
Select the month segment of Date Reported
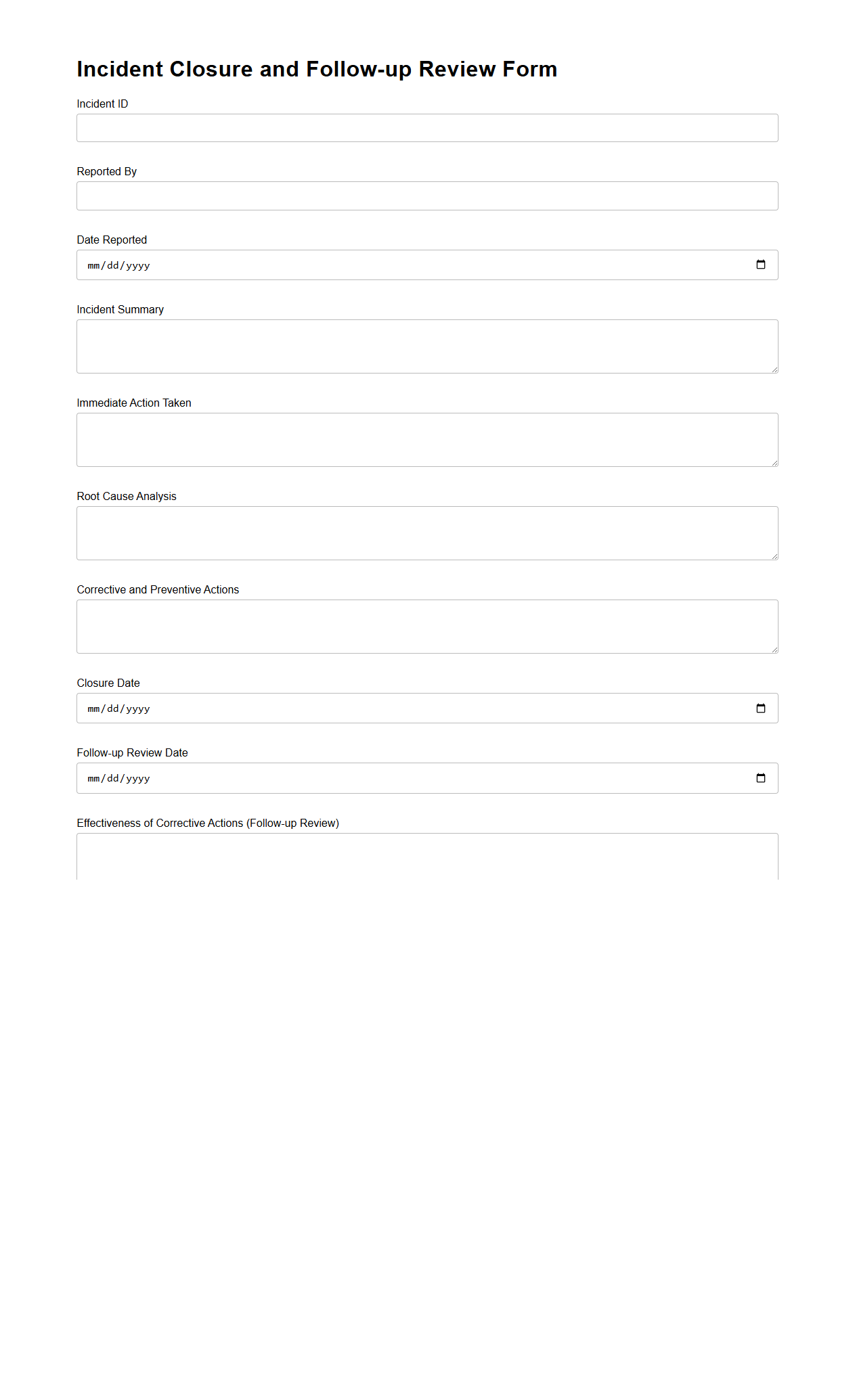click(93, 265)
